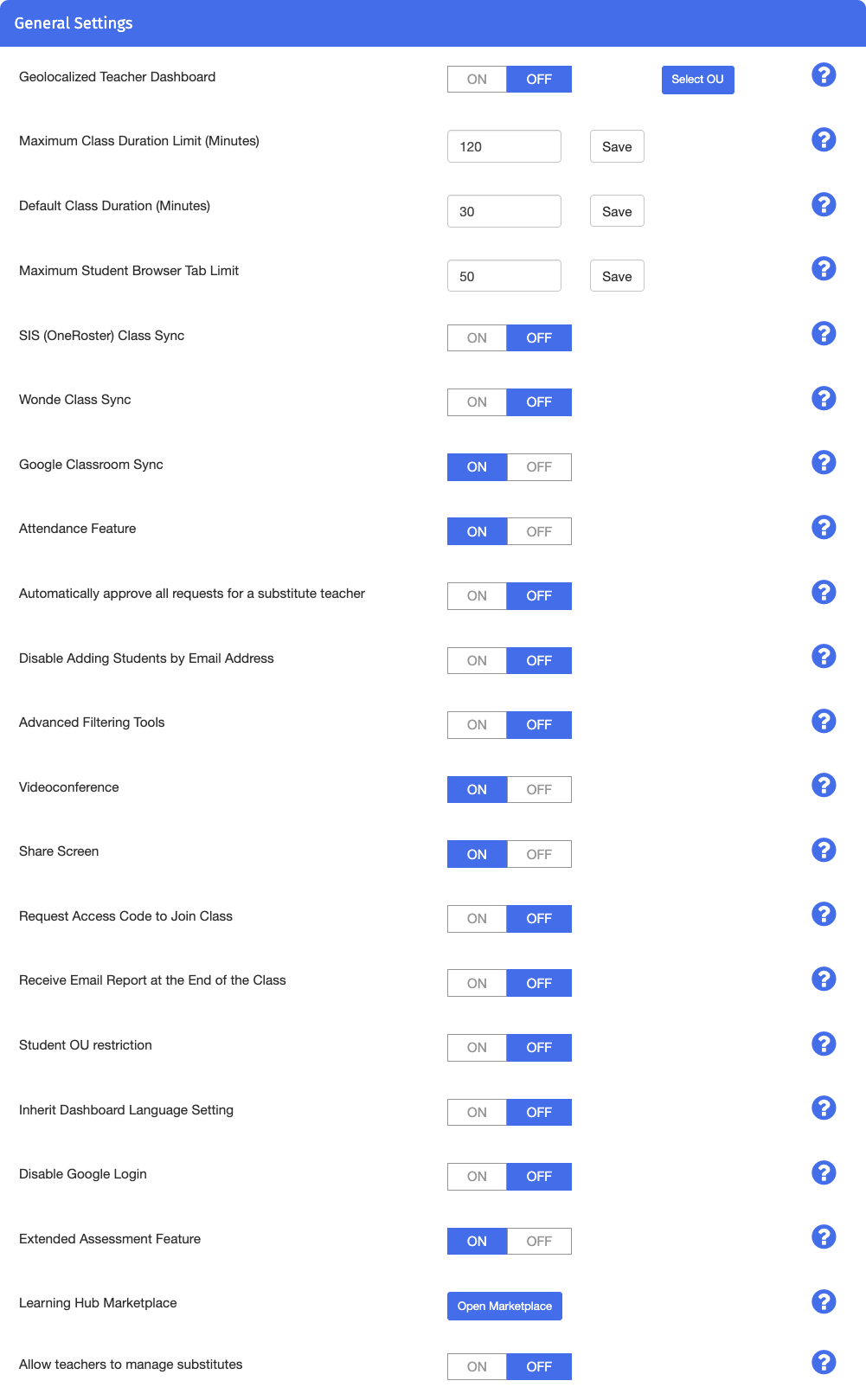This screenshot has width=866, height=1400.
Task: Open help for Student OU restriction
Action: (824, 1044)
